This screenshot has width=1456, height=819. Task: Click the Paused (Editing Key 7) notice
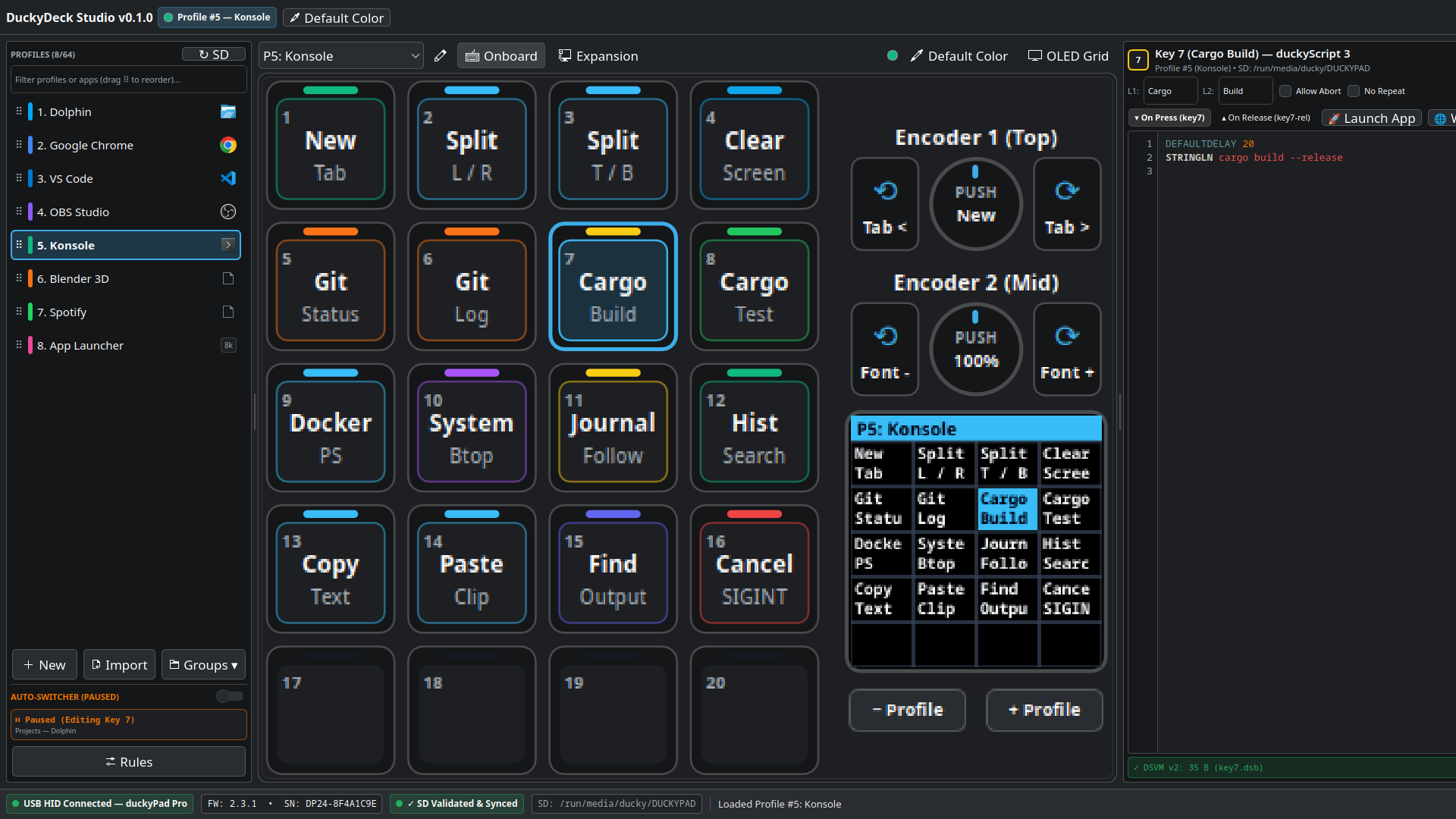point(128,724)
